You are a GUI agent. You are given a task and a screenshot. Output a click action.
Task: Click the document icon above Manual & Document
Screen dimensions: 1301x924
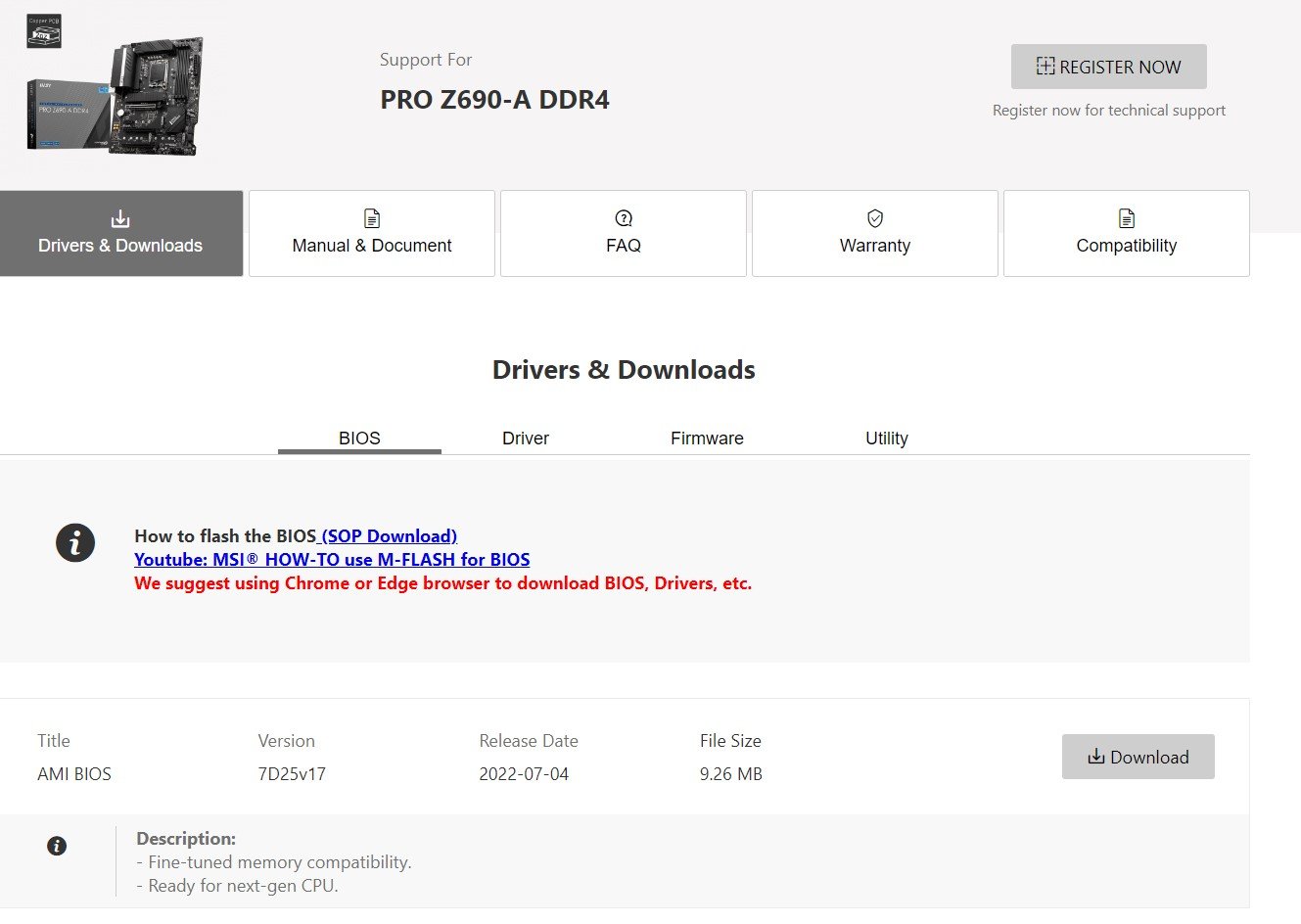click(372, 218)
